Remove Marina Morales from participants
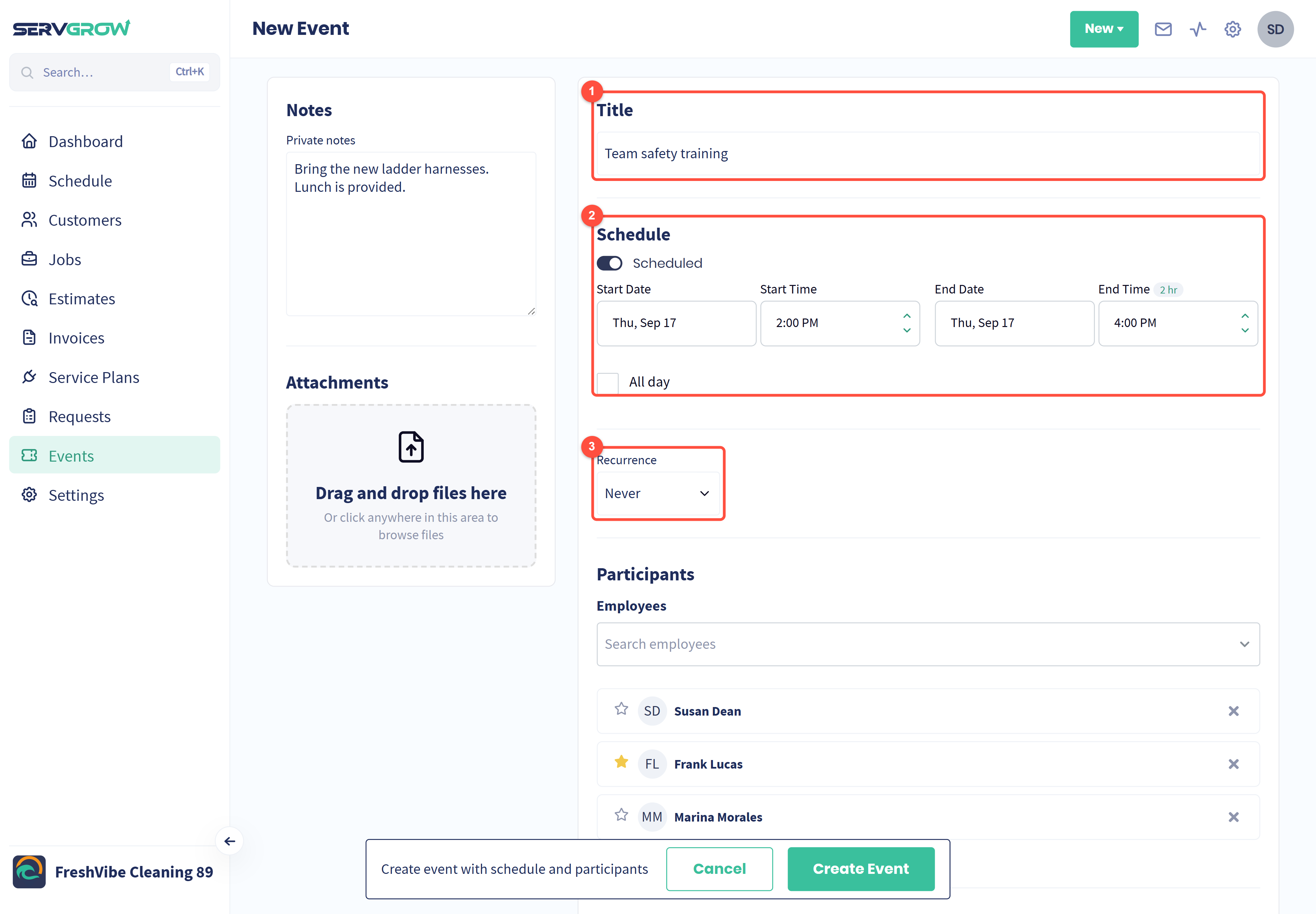This screenshot has height=914, width=1316. coord(1233,817)
